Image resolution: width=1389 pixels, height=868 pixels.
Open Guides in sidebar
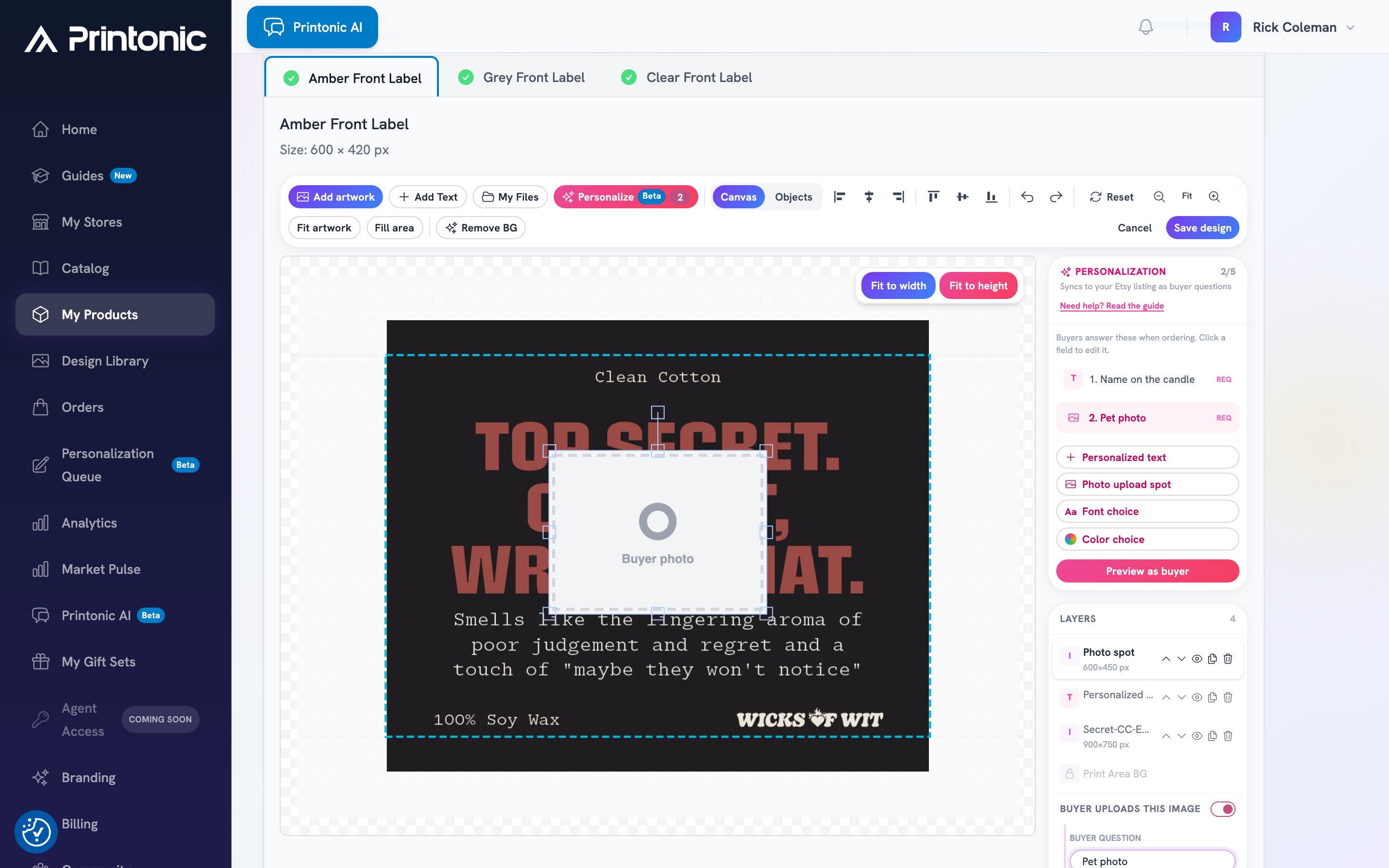(x=115, y=176)
